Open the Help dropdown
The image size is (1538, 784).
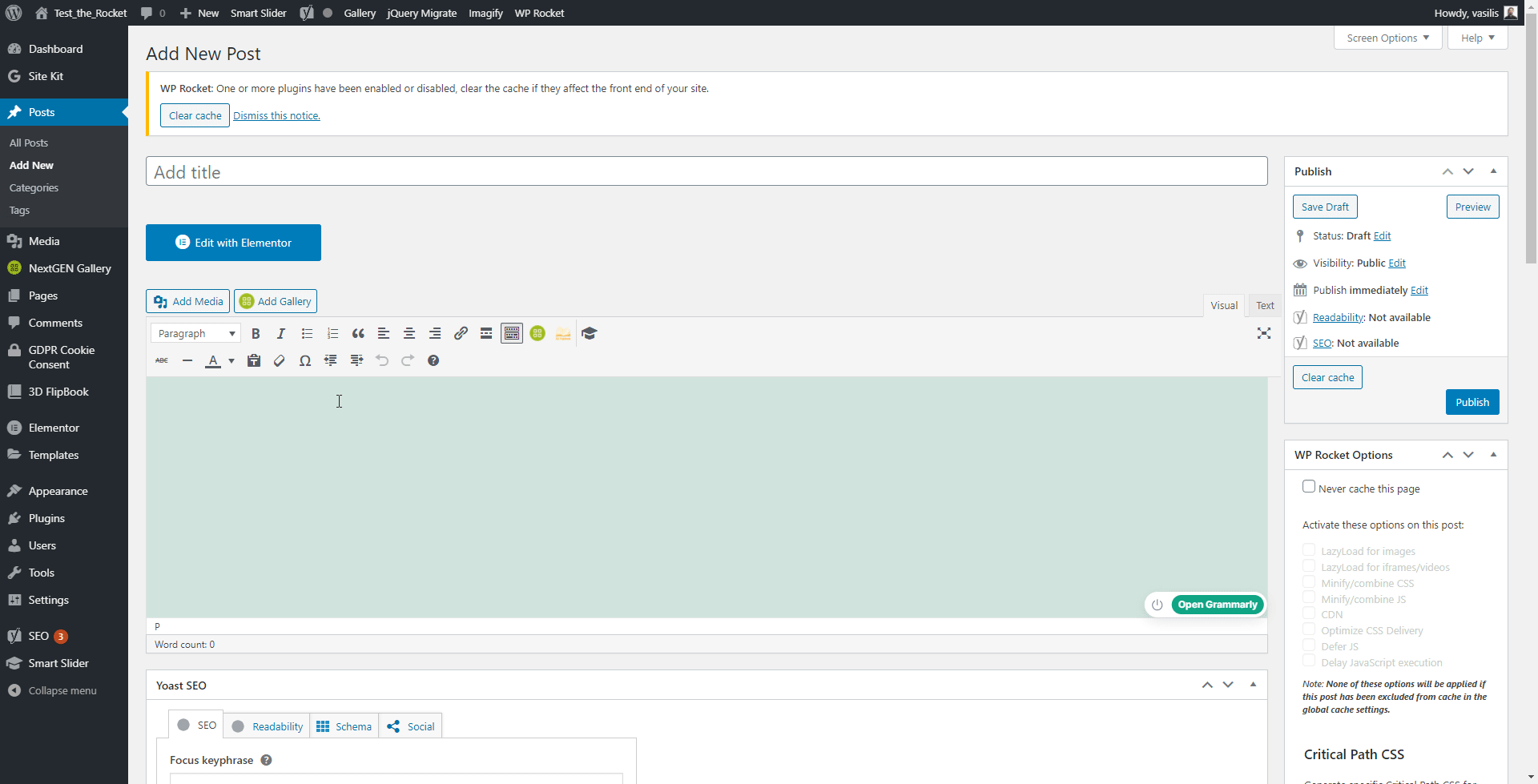pyautogui.click(x=1478, y=38)
